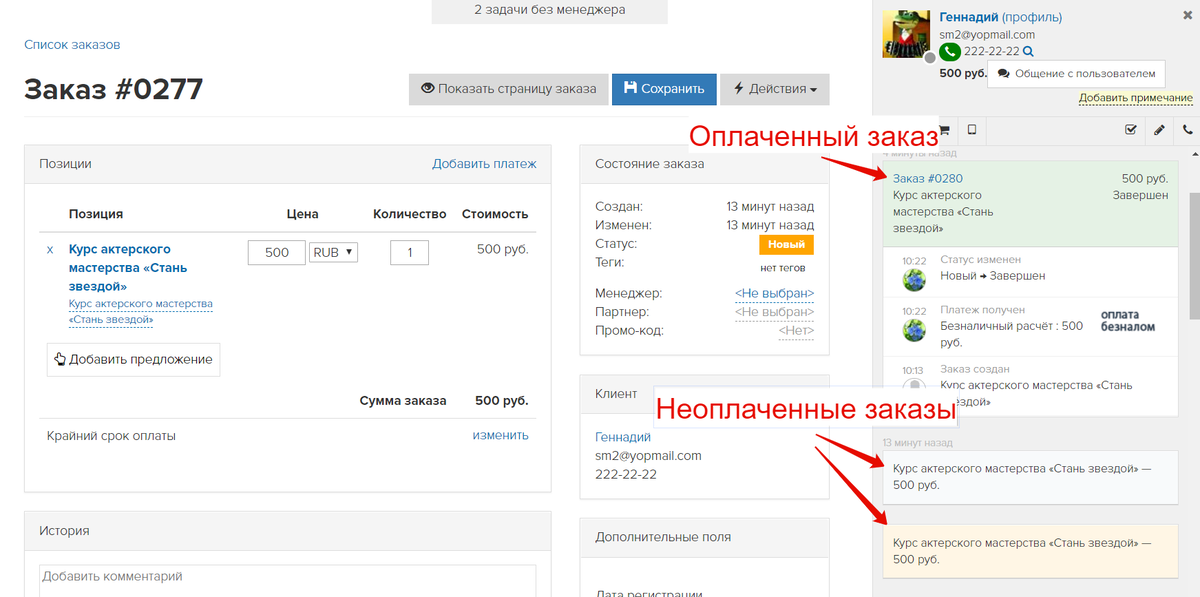
Task: Click the pencil note icon
Action: pos(1159,129)
